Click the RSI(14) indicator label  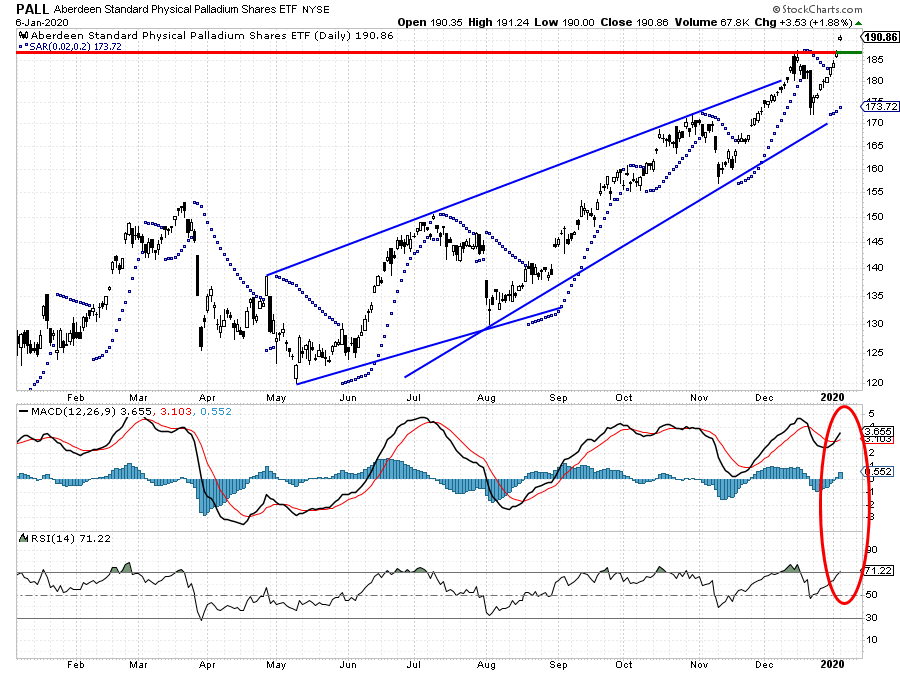coord(46,537)
